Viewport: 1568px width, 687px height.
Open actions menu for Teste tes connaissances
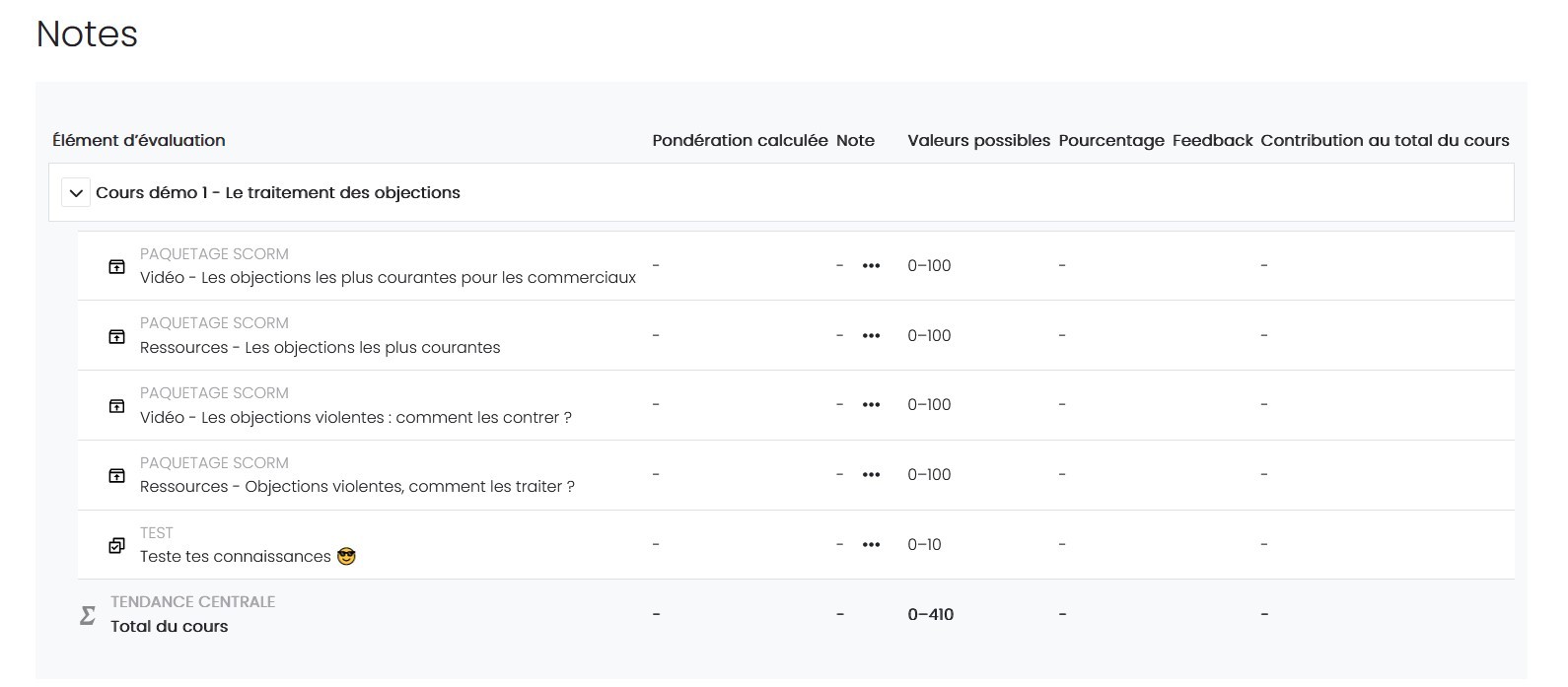tap(871, 545)
